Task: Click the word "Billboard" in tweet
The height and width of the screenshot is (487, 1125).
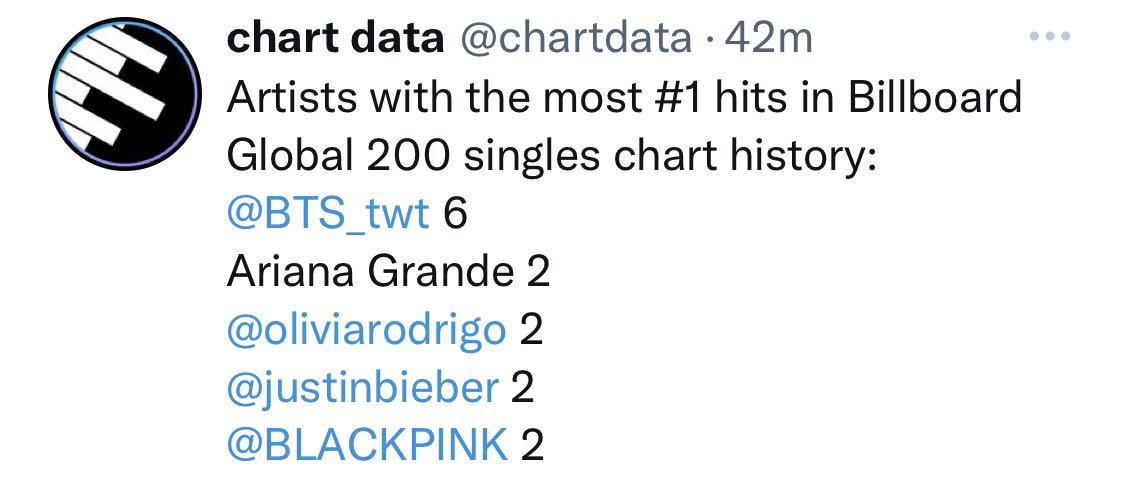Action: point(935,98)
